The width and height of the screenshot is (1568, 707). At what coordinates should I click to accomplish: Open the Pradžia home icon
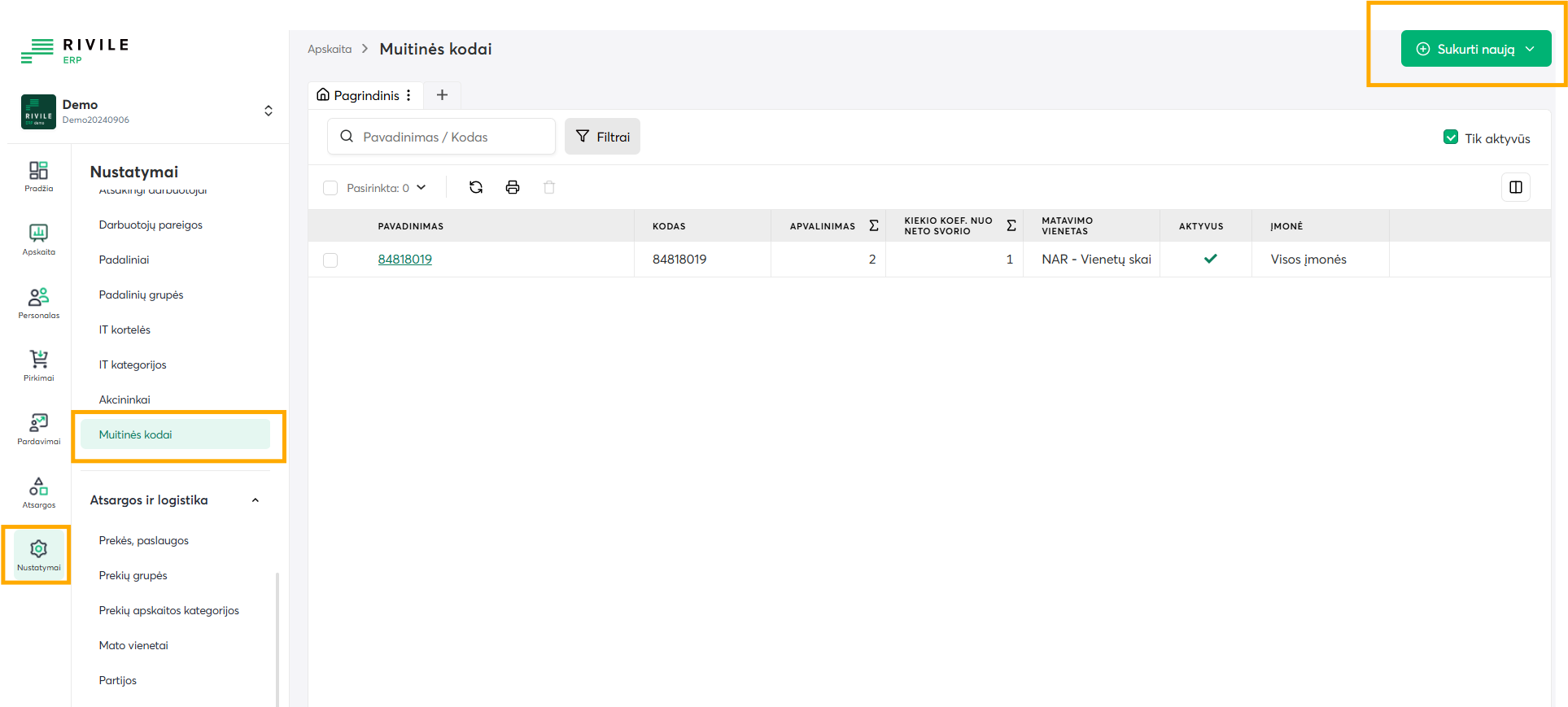click(38, 176)
